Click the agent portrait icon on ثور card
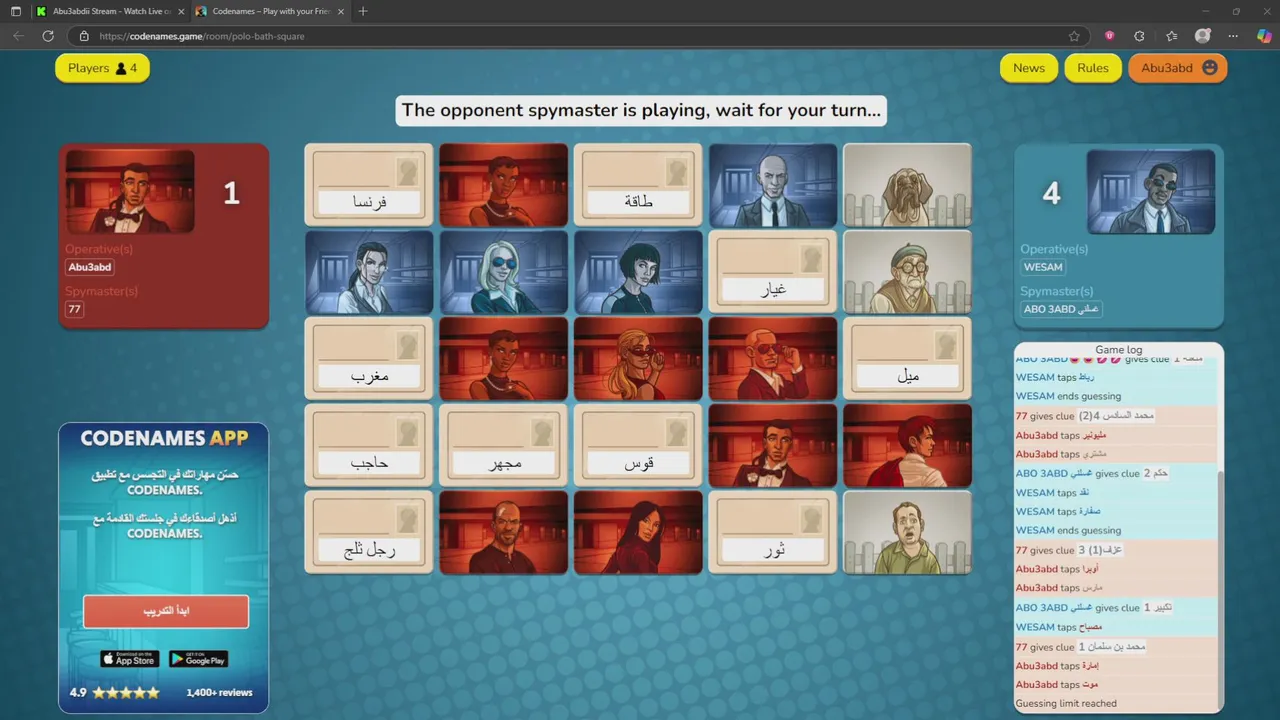Image resolution: width=1280 pixels, height=720 pixels. (x=812, y=519)
